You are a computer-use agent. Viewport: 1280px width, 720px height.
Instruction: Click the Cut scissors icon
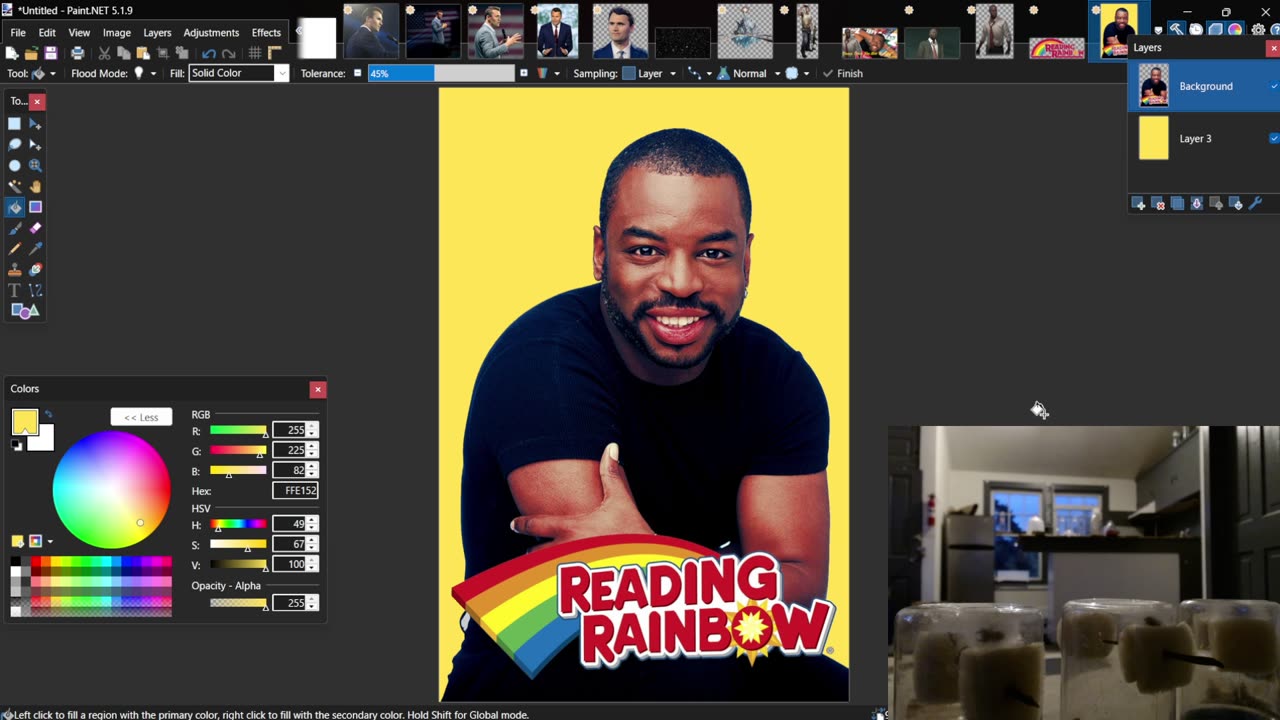[104, 53]
